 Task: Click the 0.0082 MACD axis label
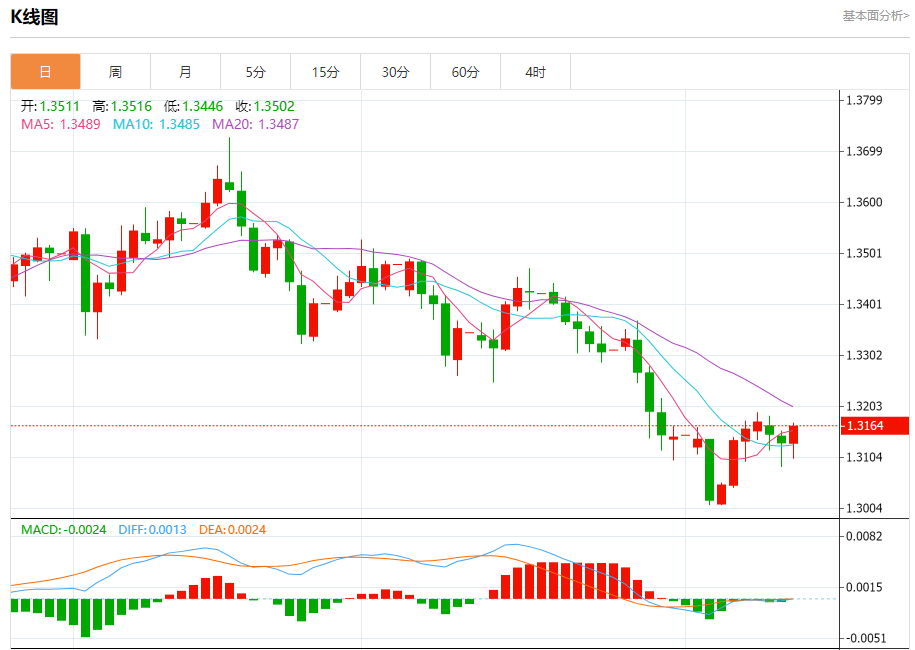coord(864,536)
